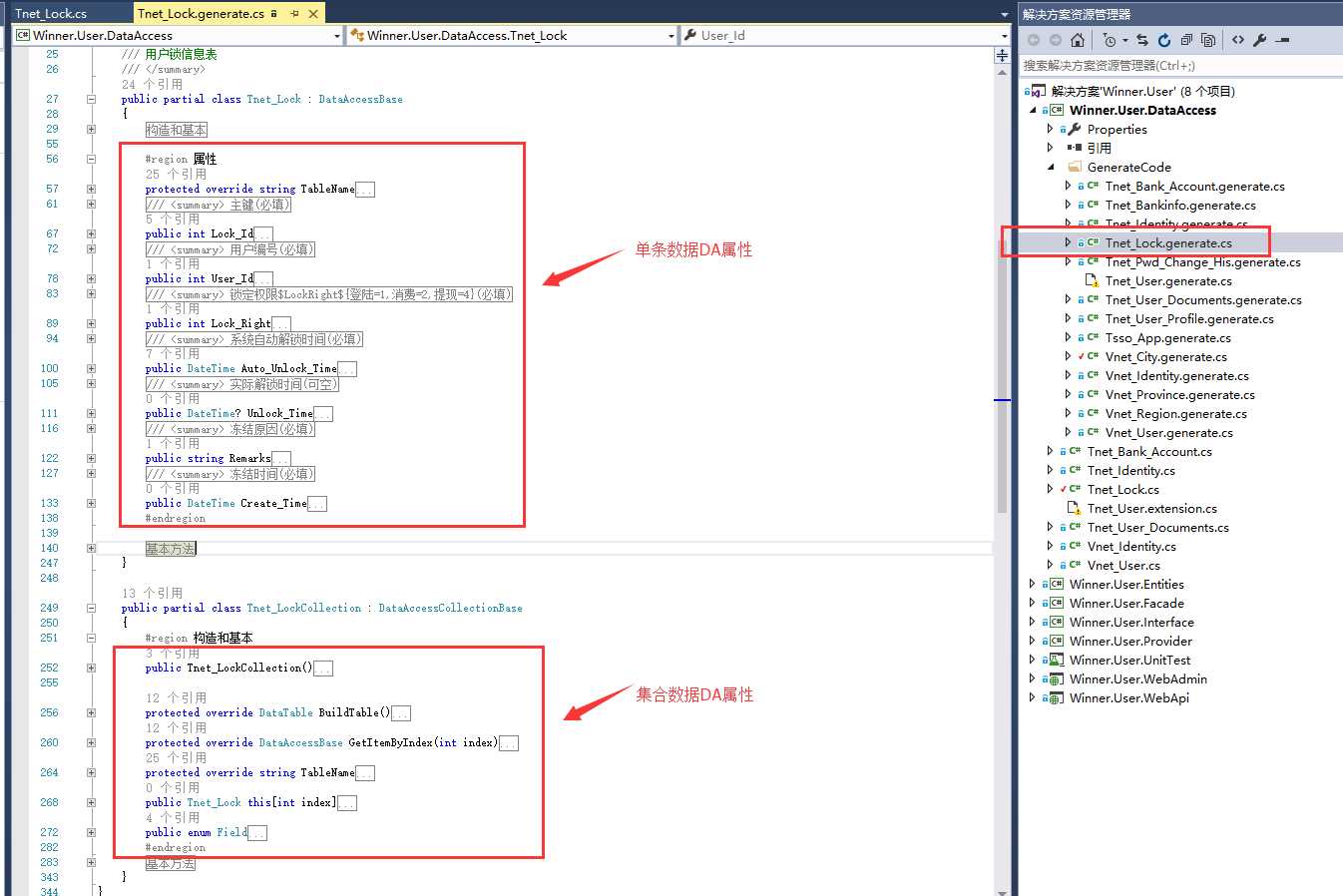Select Tnet_Lock.generate.cs in Solution Explorer

coord(1168,242)
